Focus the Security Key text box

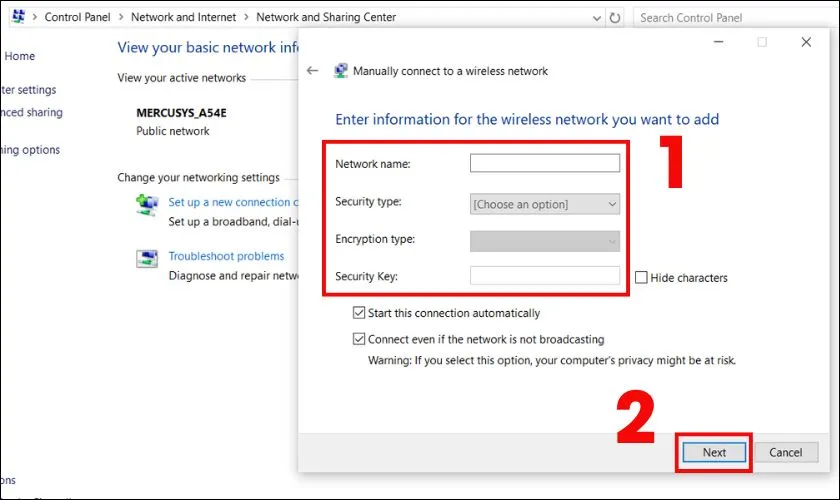coord(545,276)
